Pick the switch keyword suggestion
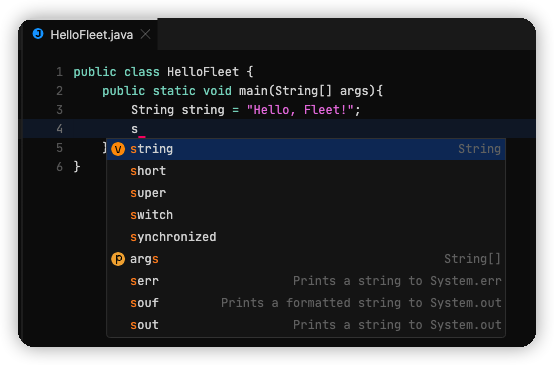This screenshot has width=554, height=365. pyautogui.click(x=306, y=215)
